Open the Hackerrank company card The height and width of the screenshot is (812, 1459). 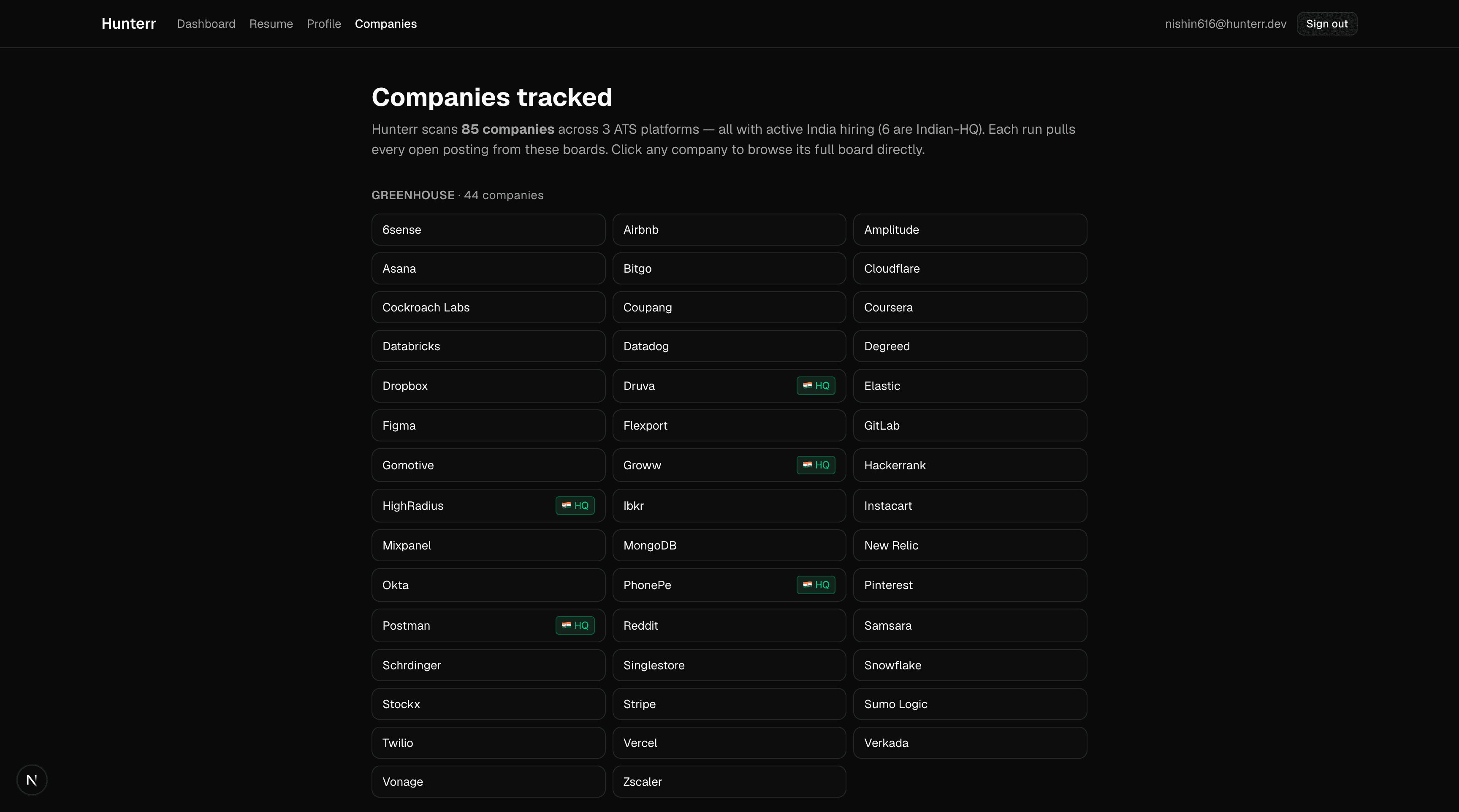(970, 465)
